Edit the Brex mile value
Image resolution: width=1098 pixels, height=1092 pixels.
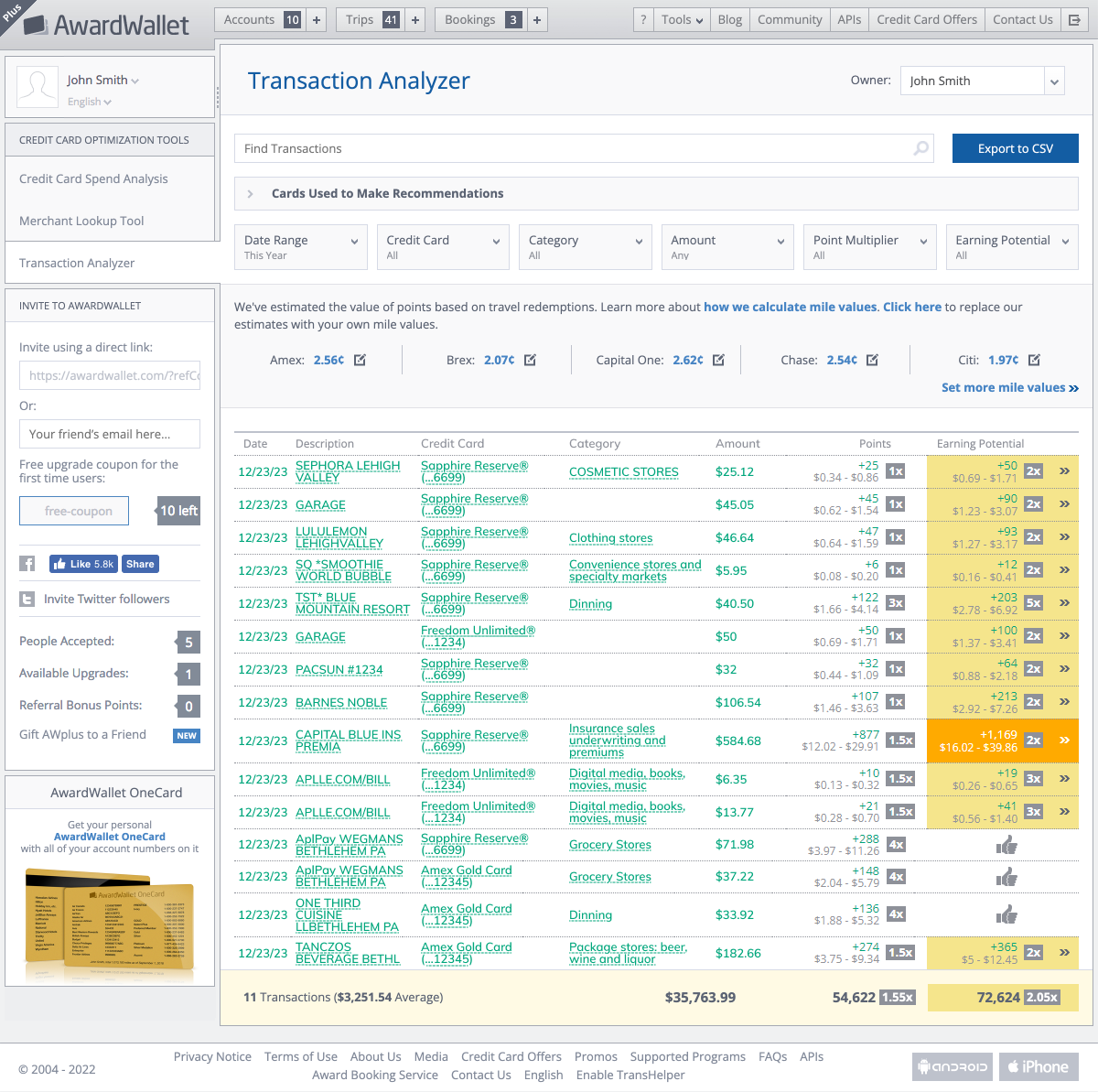click(x=530, y=360)
